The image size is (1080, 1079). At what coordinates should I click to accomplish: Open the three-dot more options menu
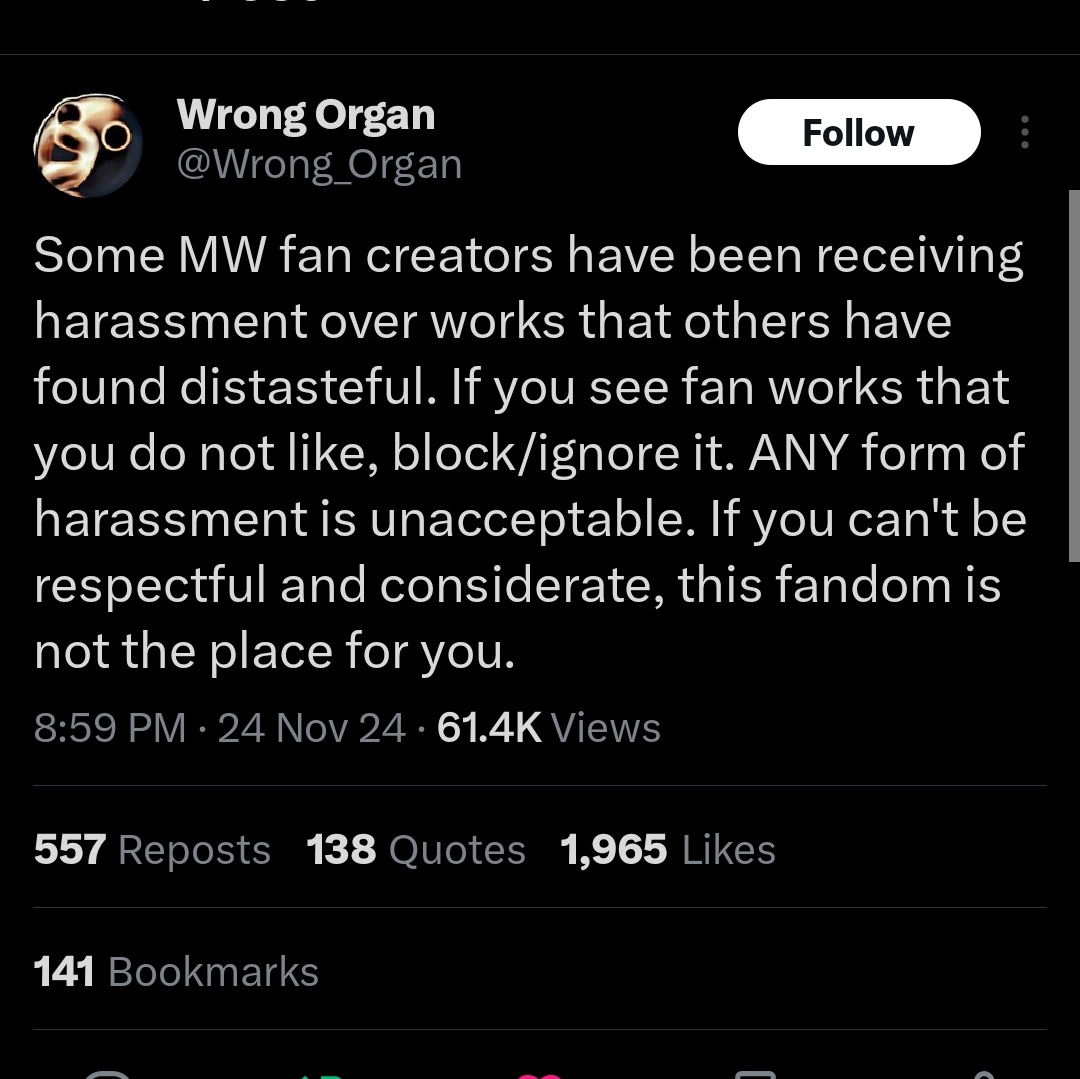tap(1024, 132)
